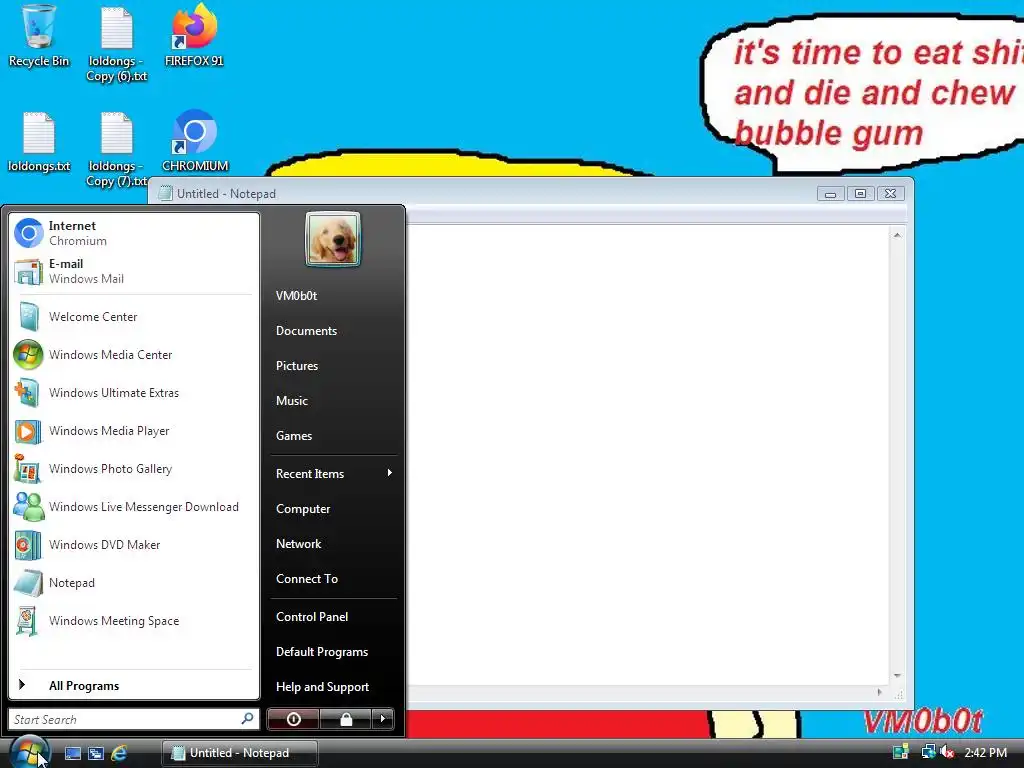Select loldongs - Copy (6).txt file
The width and height of the screenshot is (1024, 768).
pos(117,44)
